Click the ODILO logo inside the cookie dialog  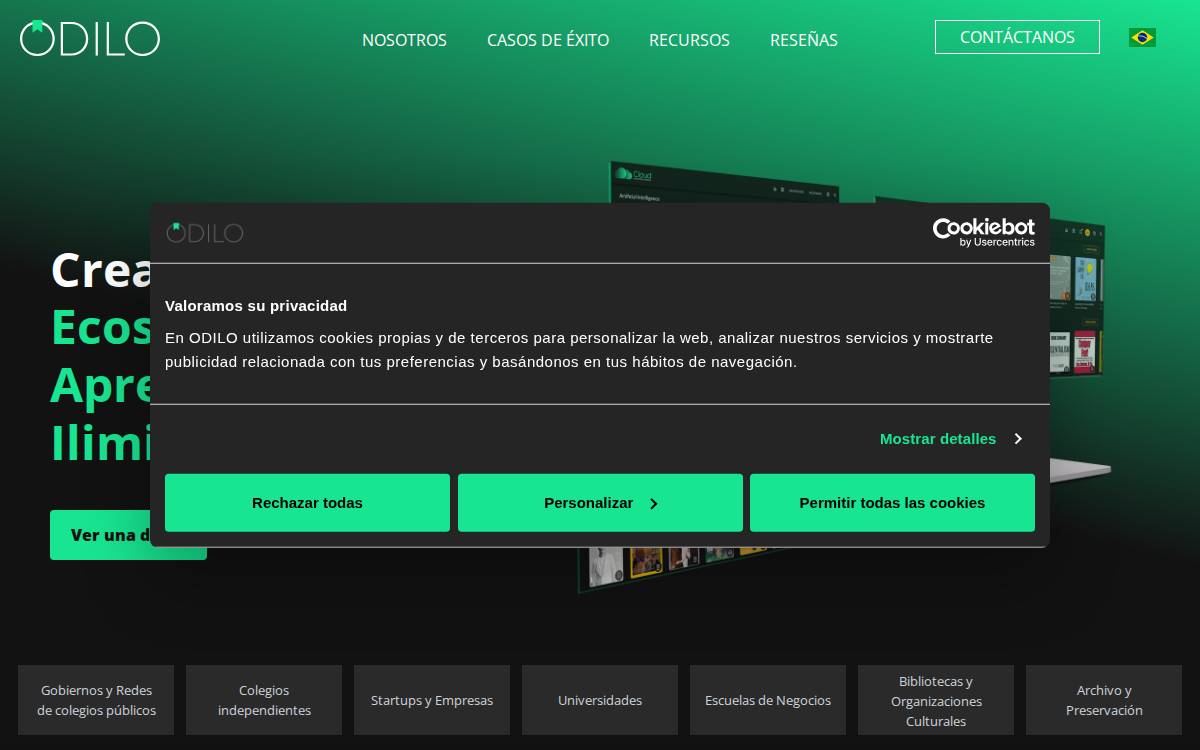click(x=205, y=232)
